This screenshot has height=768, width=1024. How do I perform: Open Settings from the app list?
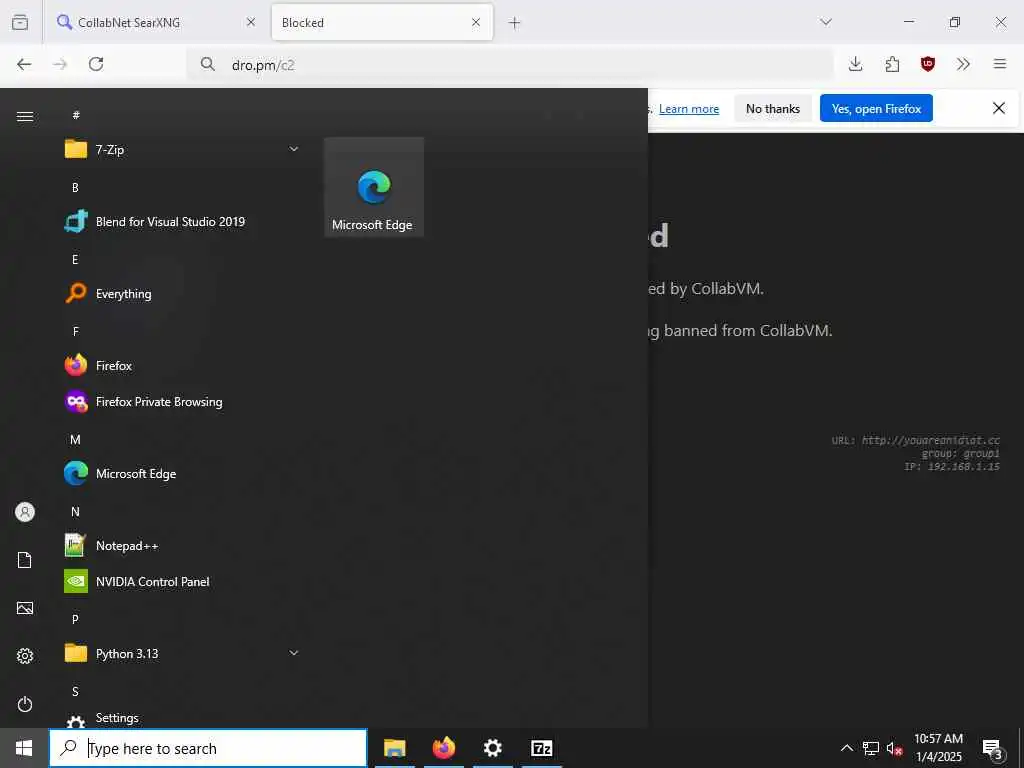tap(182, 719)
